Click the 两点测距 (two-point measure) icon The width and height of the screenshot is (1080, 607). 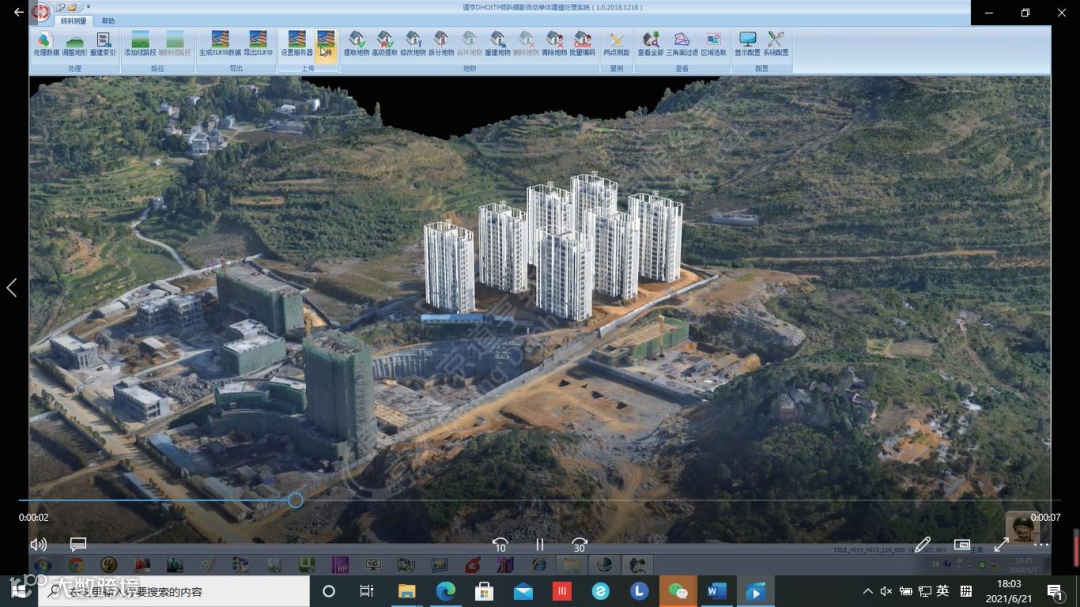616,43
